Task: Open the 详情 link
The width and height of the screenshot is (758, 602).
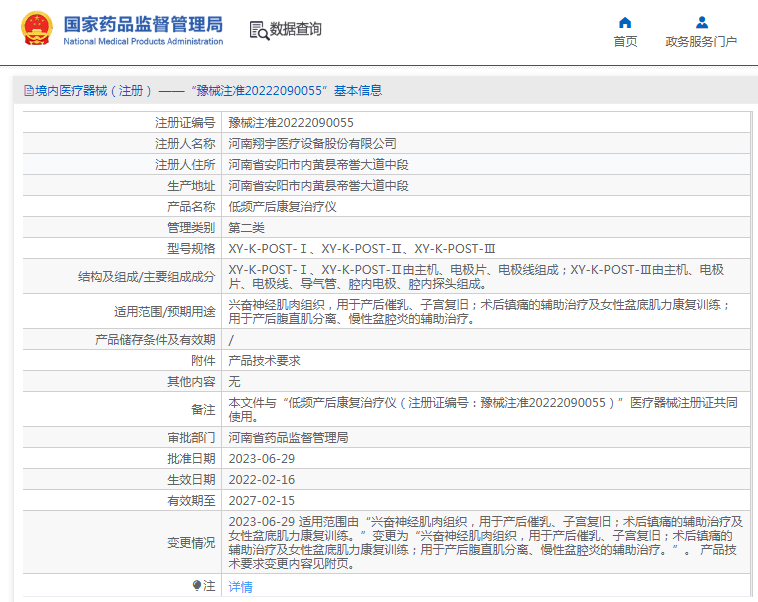Action: (240, 587)
